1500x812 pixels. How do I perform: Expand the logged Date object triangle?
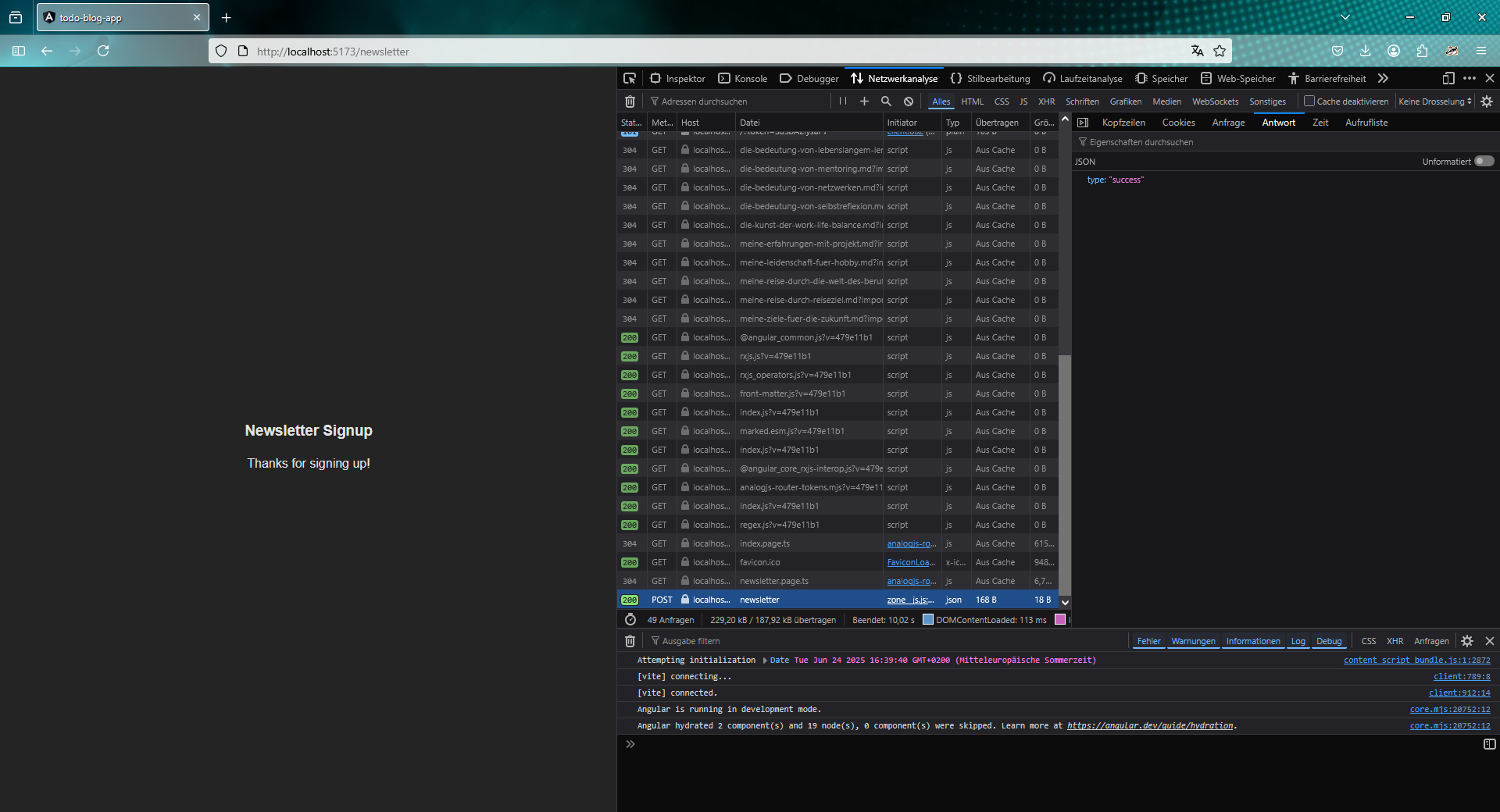[x=765, y=661]
